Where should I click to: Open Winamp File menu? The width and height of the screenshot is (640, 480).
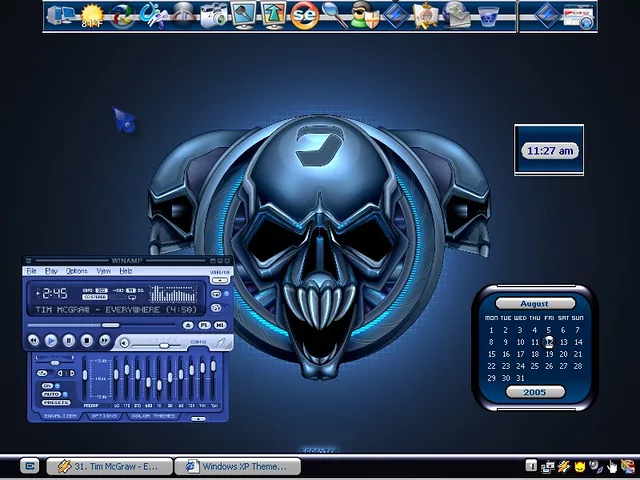(31, 271)
